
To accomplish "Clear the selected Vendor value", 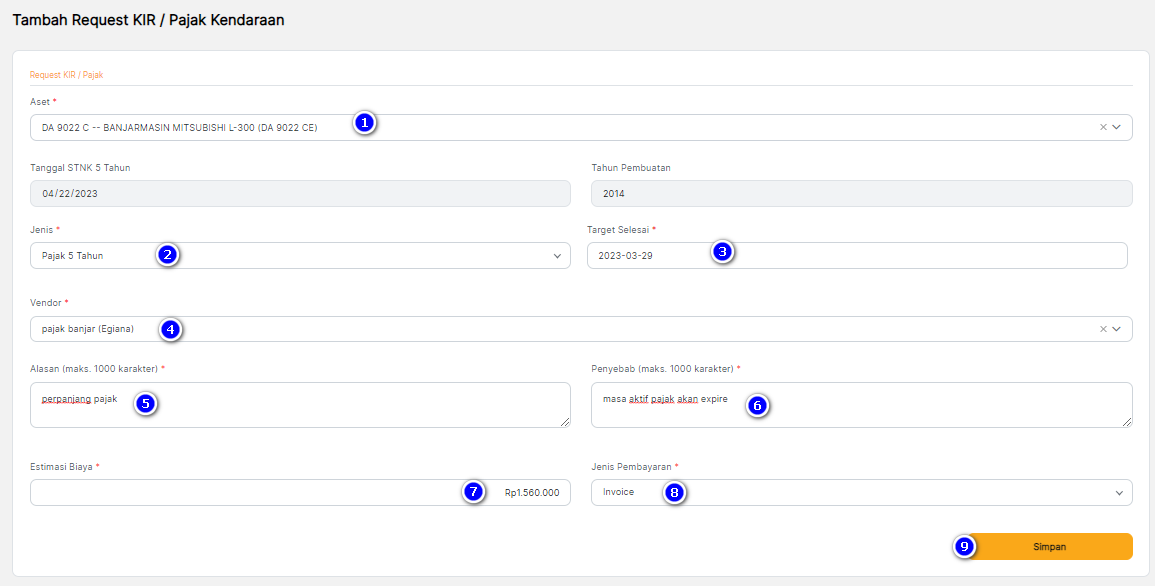I will click(1103, 329).
